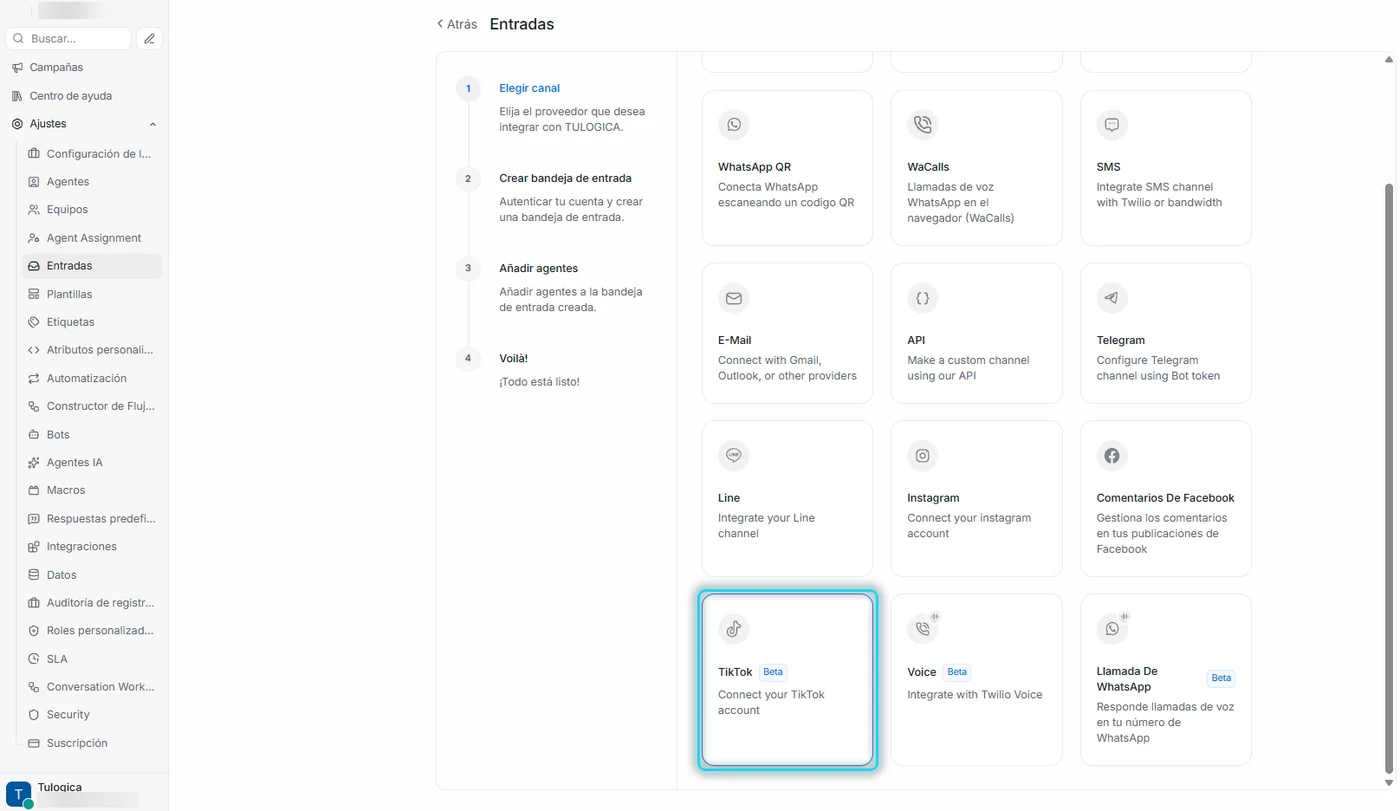Click the WaCalls phone icon
Viewport: 1400px width, 811px height.
[x=922, y=125]
